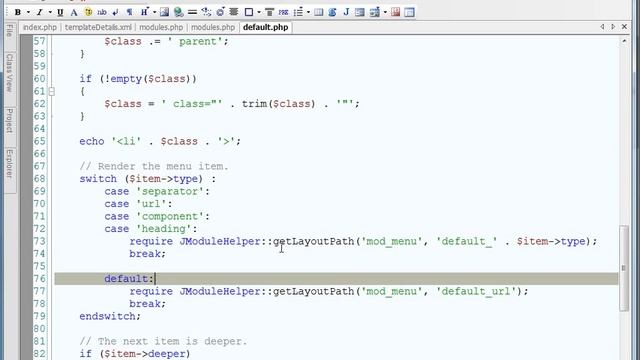
Task: Insert a line break with the return-arrow icon
Action: tap(116, 12)
